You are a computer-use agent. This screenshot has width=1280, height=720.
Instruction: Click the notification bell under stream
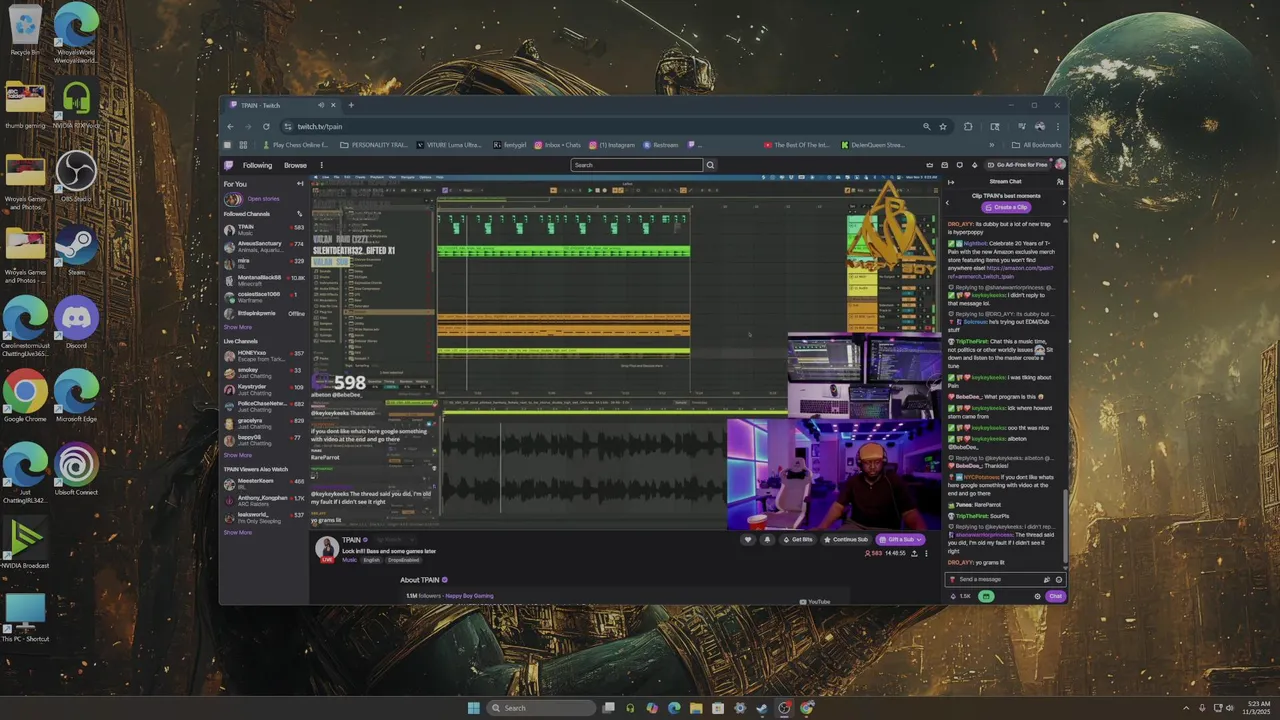pos(767,539)
